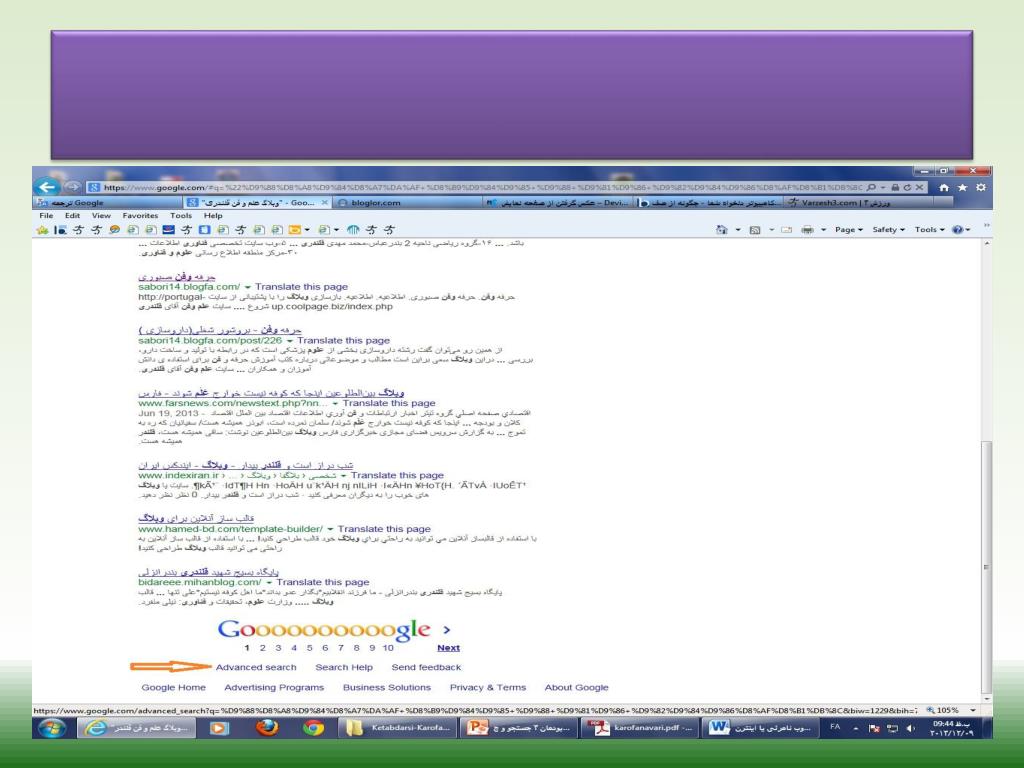
Task: Open the Favorites menu
Action: (140, 216)
